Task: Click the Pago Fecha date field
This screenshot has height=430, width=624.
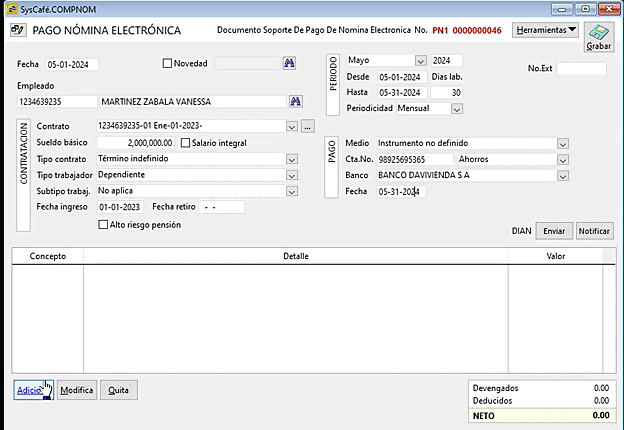Action: pos(401,192)
